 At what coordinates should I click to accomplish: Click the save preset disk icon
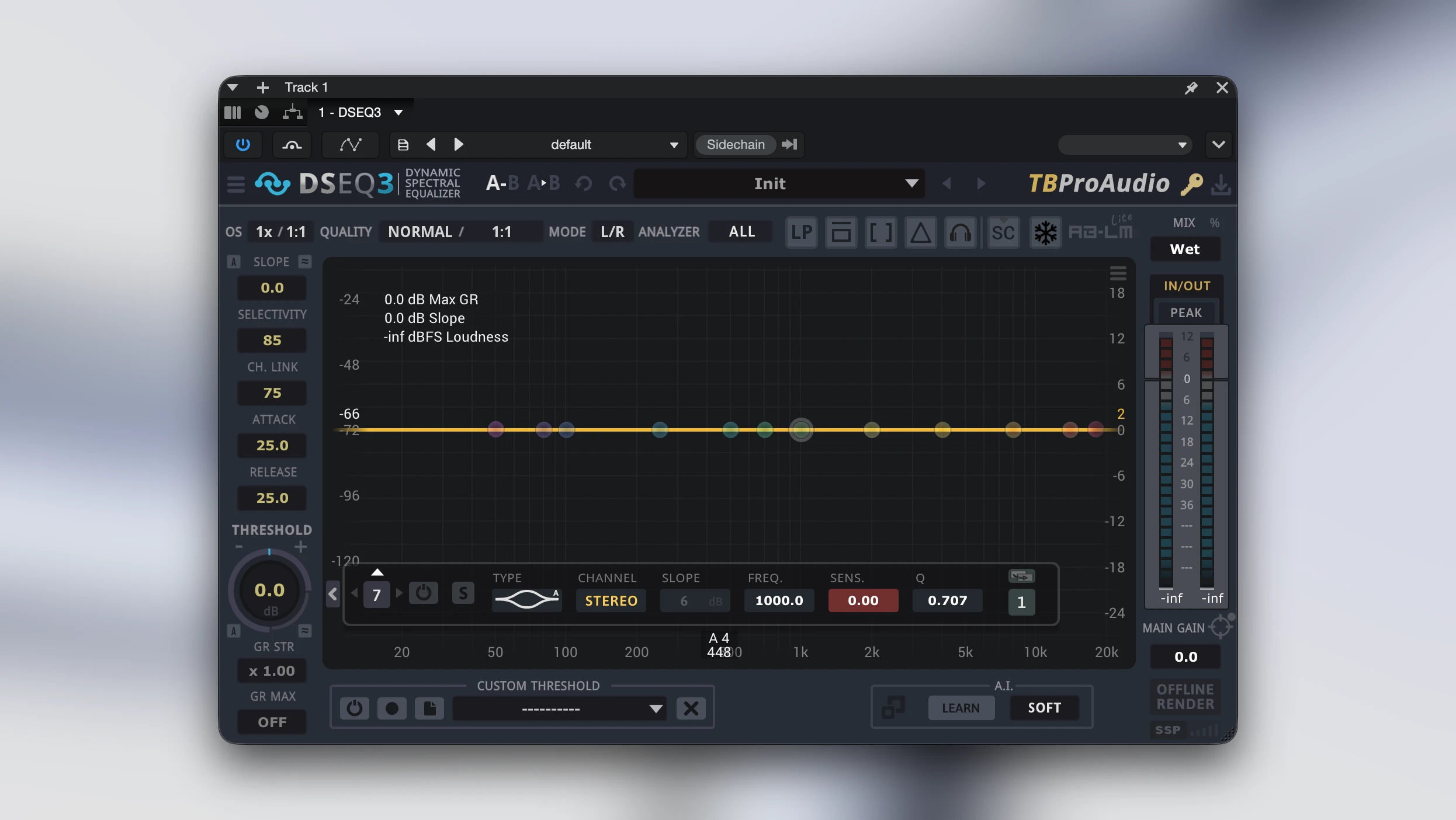(403, 144)
